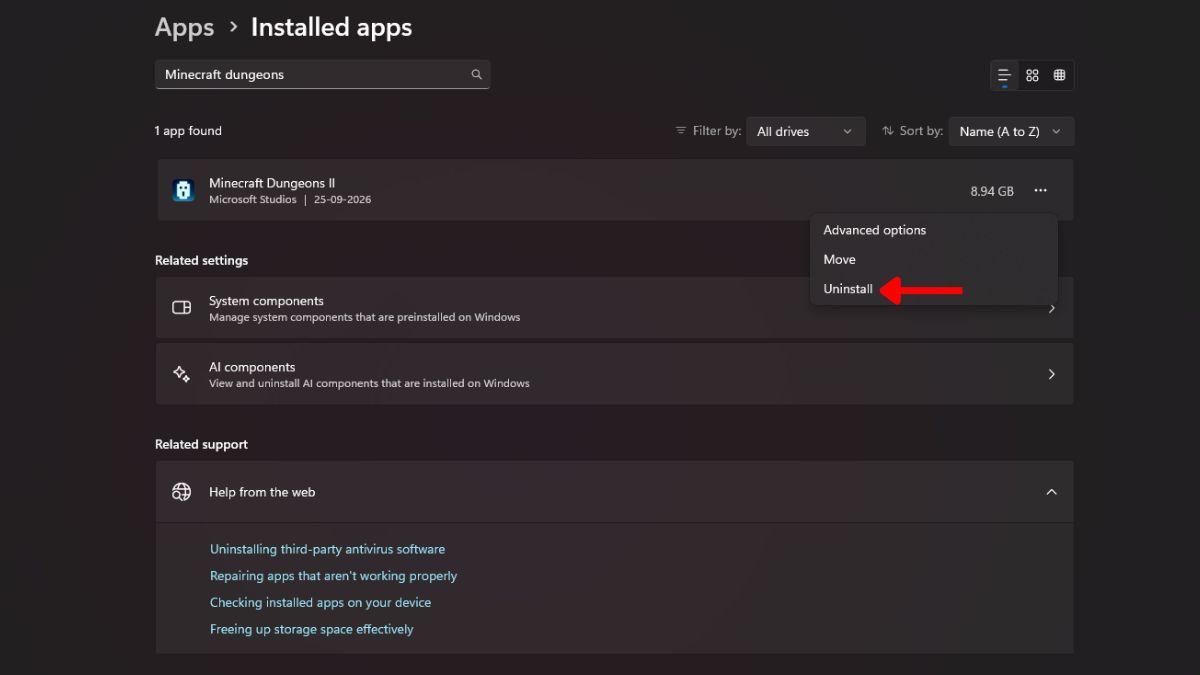Click the search magnifier icon in the search box

[x=477, y=74]
